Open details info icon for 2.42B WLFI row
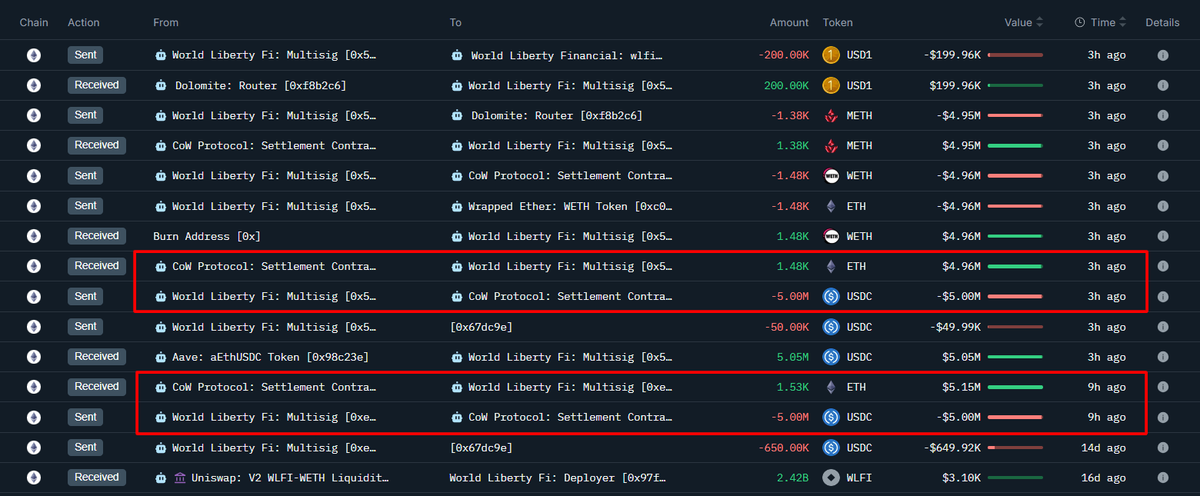Viewport: 1200px width, 496px height. [x=1163, y=478]
